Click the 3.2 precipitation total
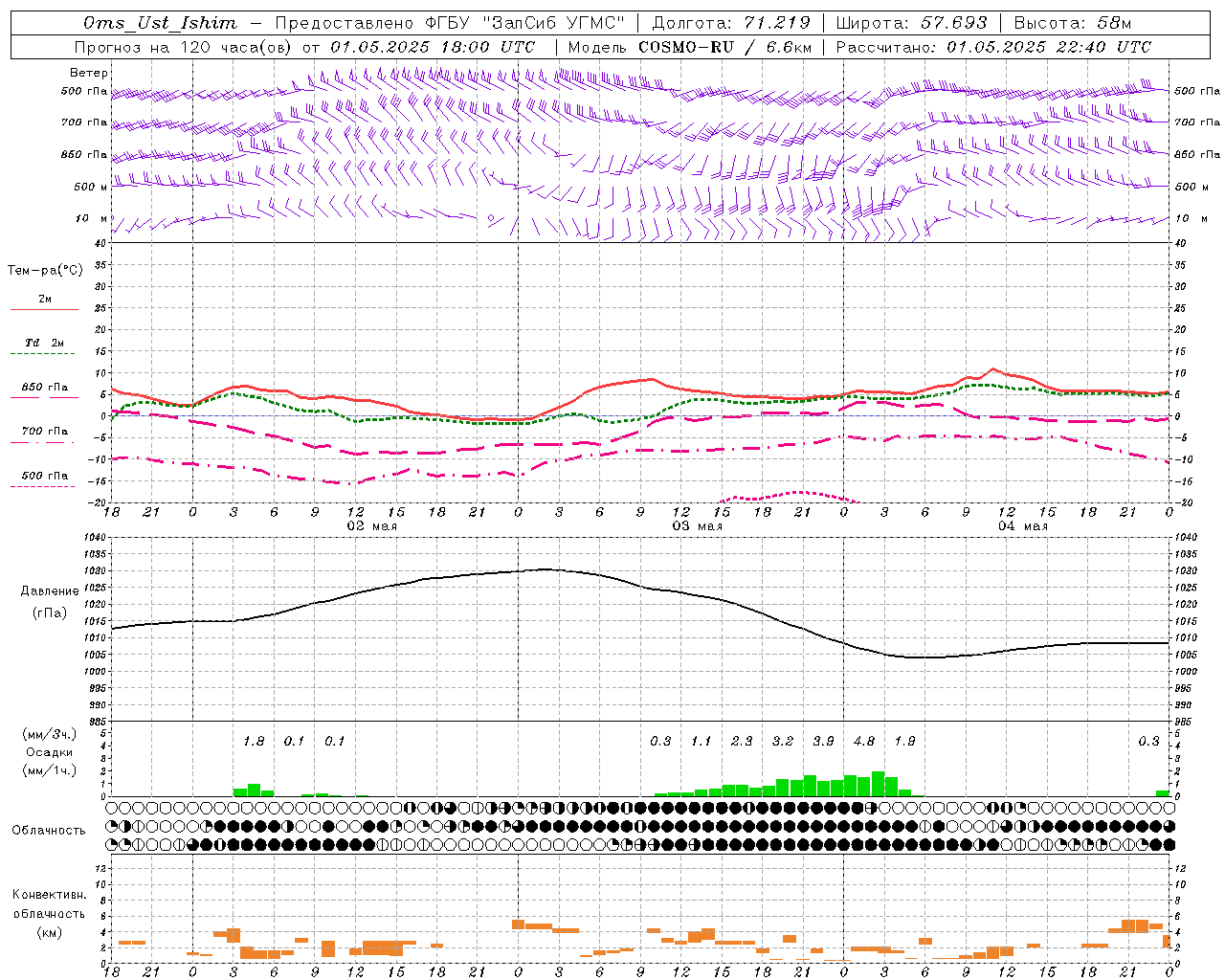The image size is (1225, 980). click(783, 742)
